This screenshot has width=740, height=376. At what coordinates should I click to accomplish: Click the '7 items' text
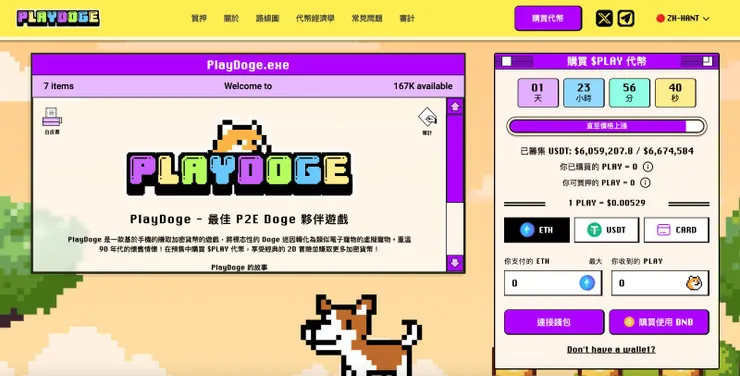point(59,86)
